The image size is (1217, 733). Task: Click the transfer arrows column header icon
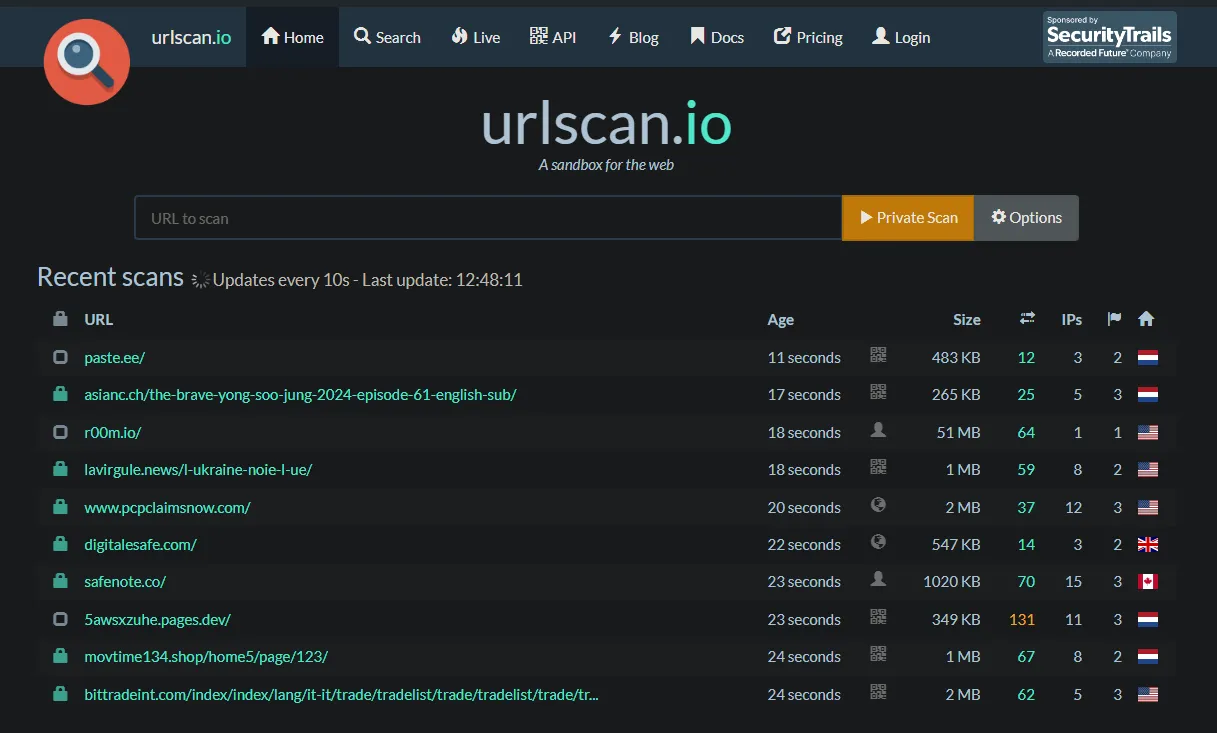pos(1026,318)
